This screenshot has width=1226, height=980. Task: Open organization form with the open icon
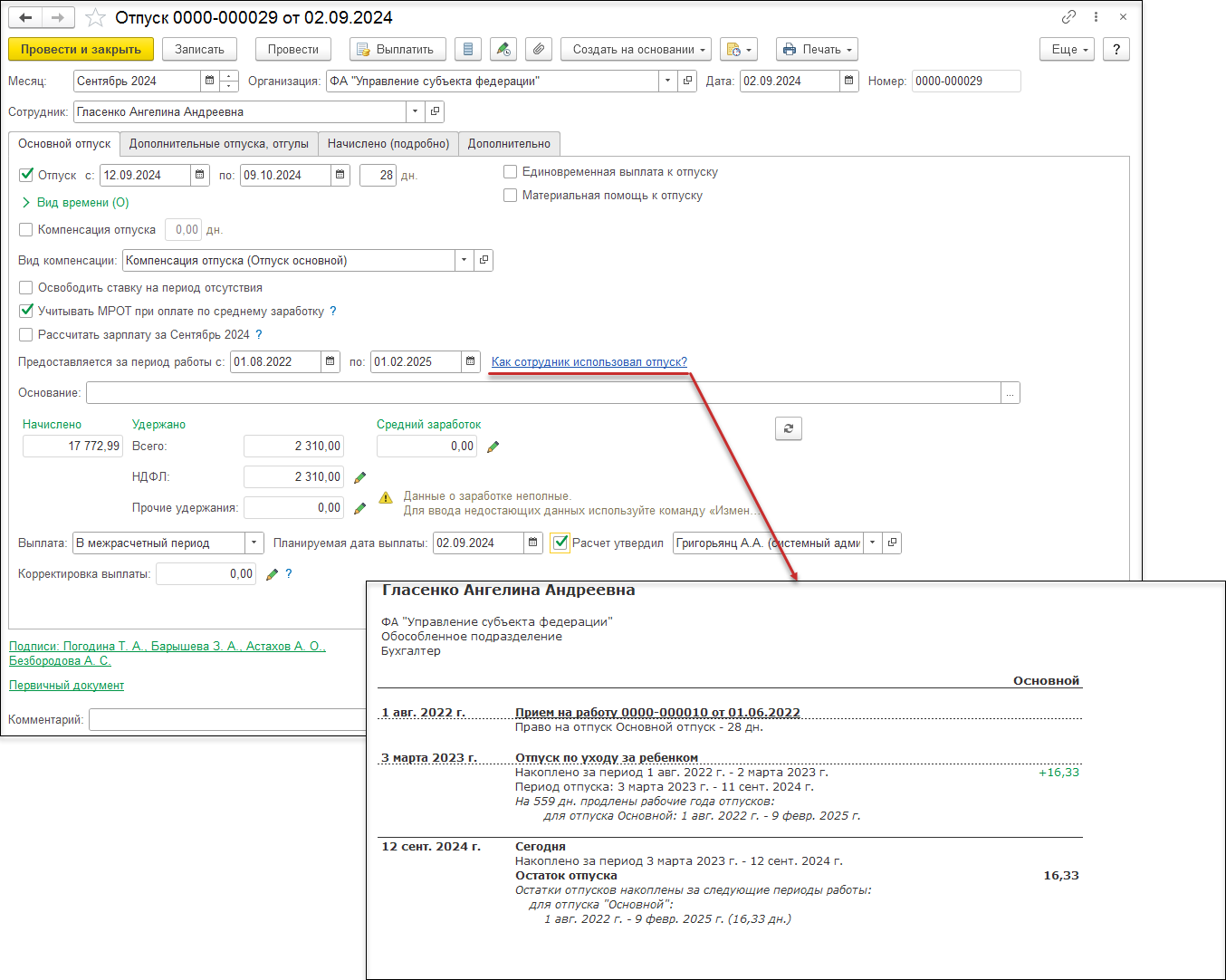[x=687, y=81]
